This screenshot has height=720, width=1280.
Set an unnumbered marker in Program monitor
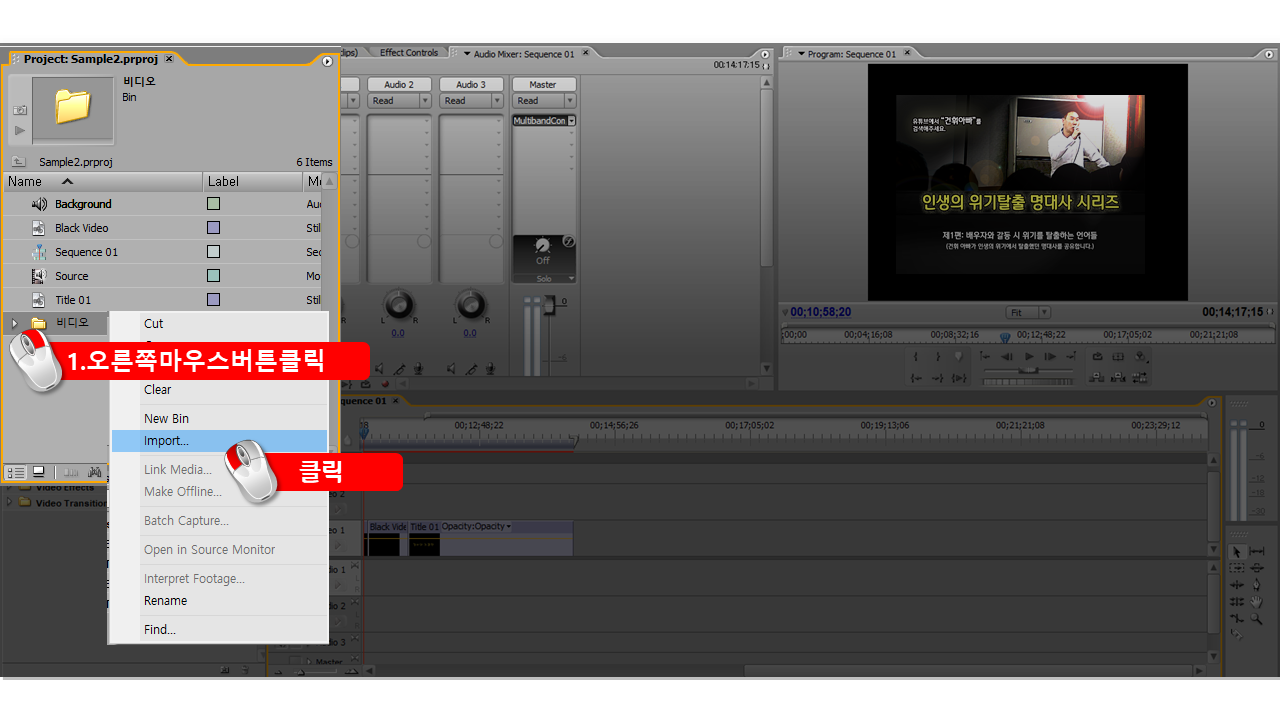click(959, 356)
